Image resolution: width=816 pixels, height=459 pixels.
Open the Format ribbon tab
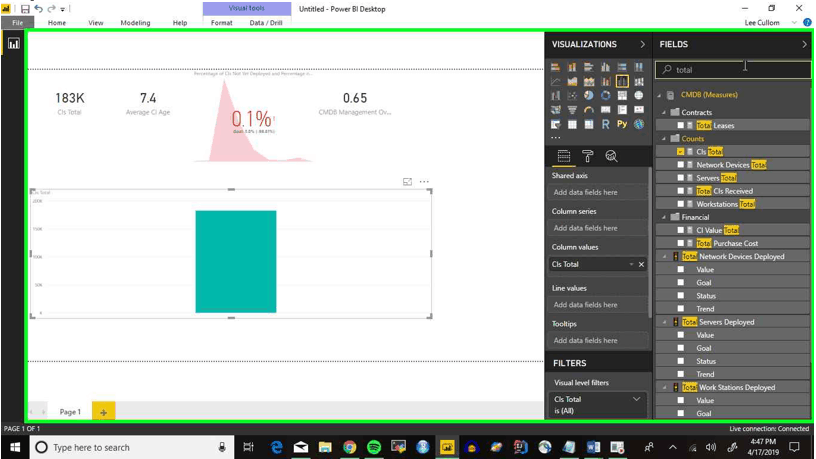[222, 23]
